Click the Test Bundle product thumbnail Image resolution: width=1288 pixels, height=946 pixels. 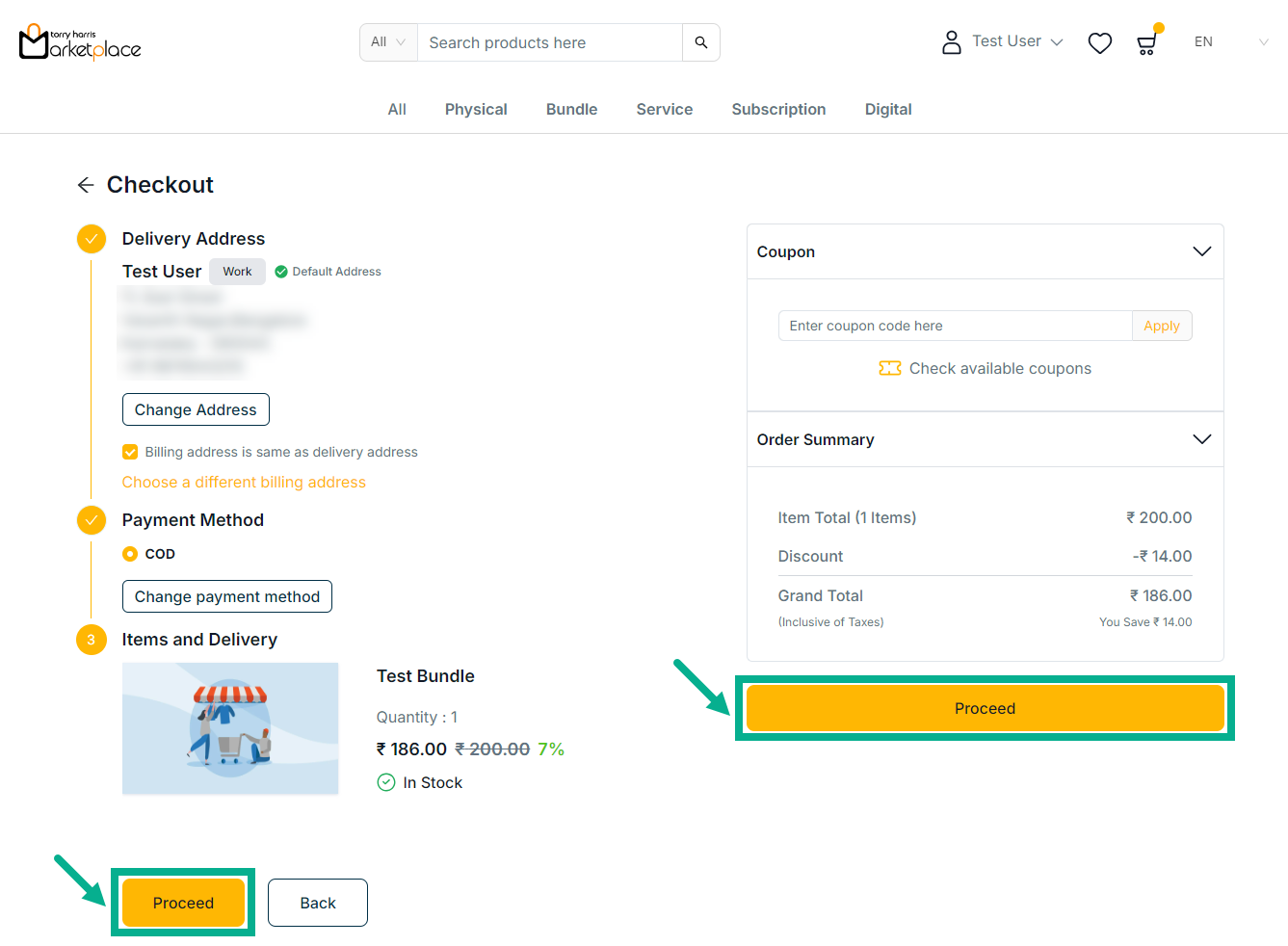(x=230, y=728)
